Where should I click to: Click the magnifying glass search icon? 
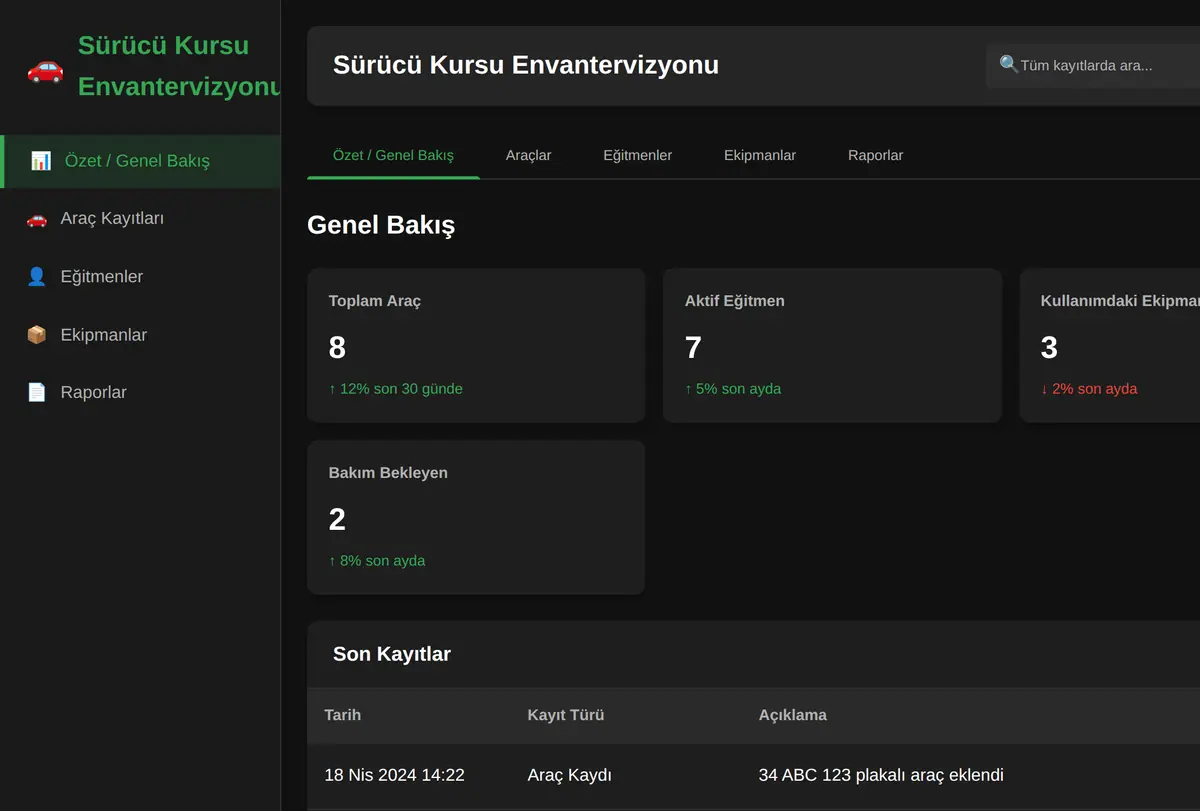1009,65
